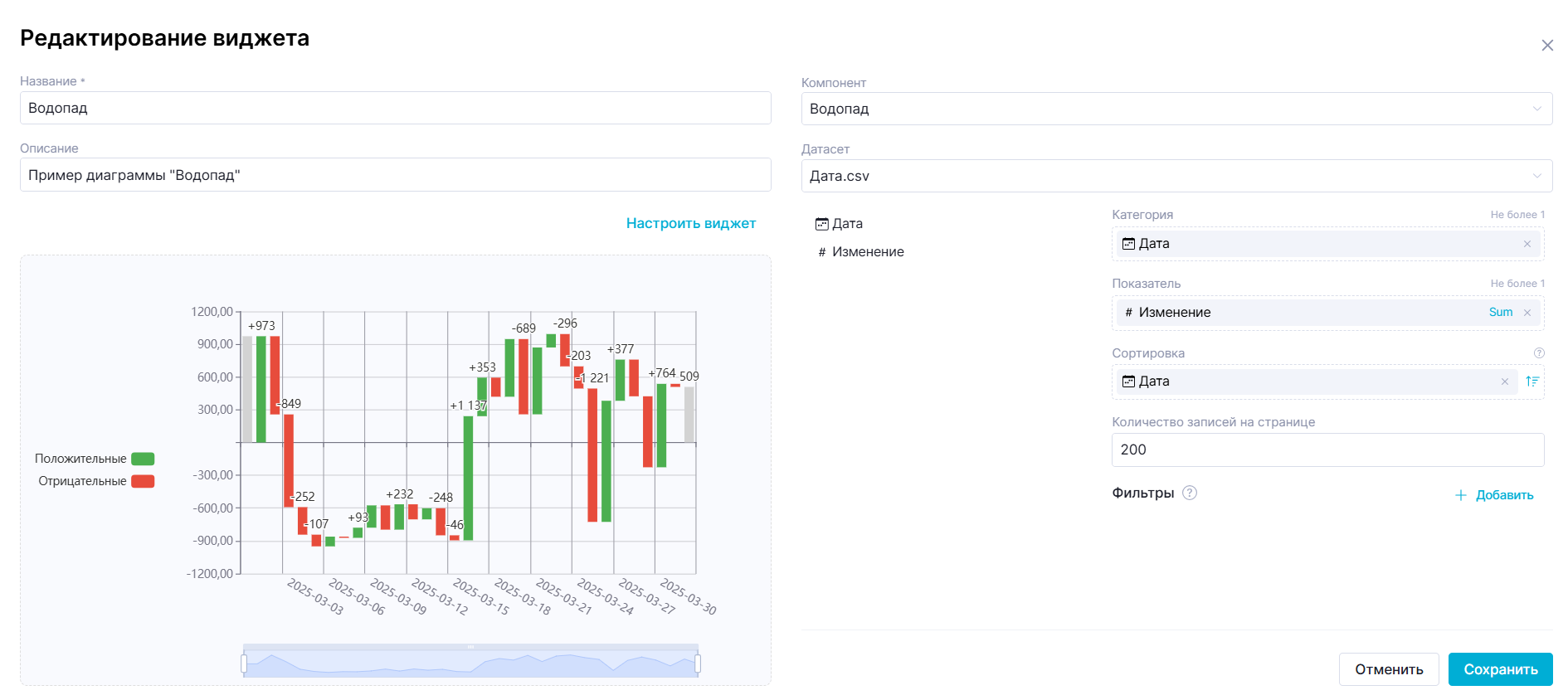Clear Дата from the Сортировка field
1568x700 pixels.
pyautogui.click(x=1504, y=382)
